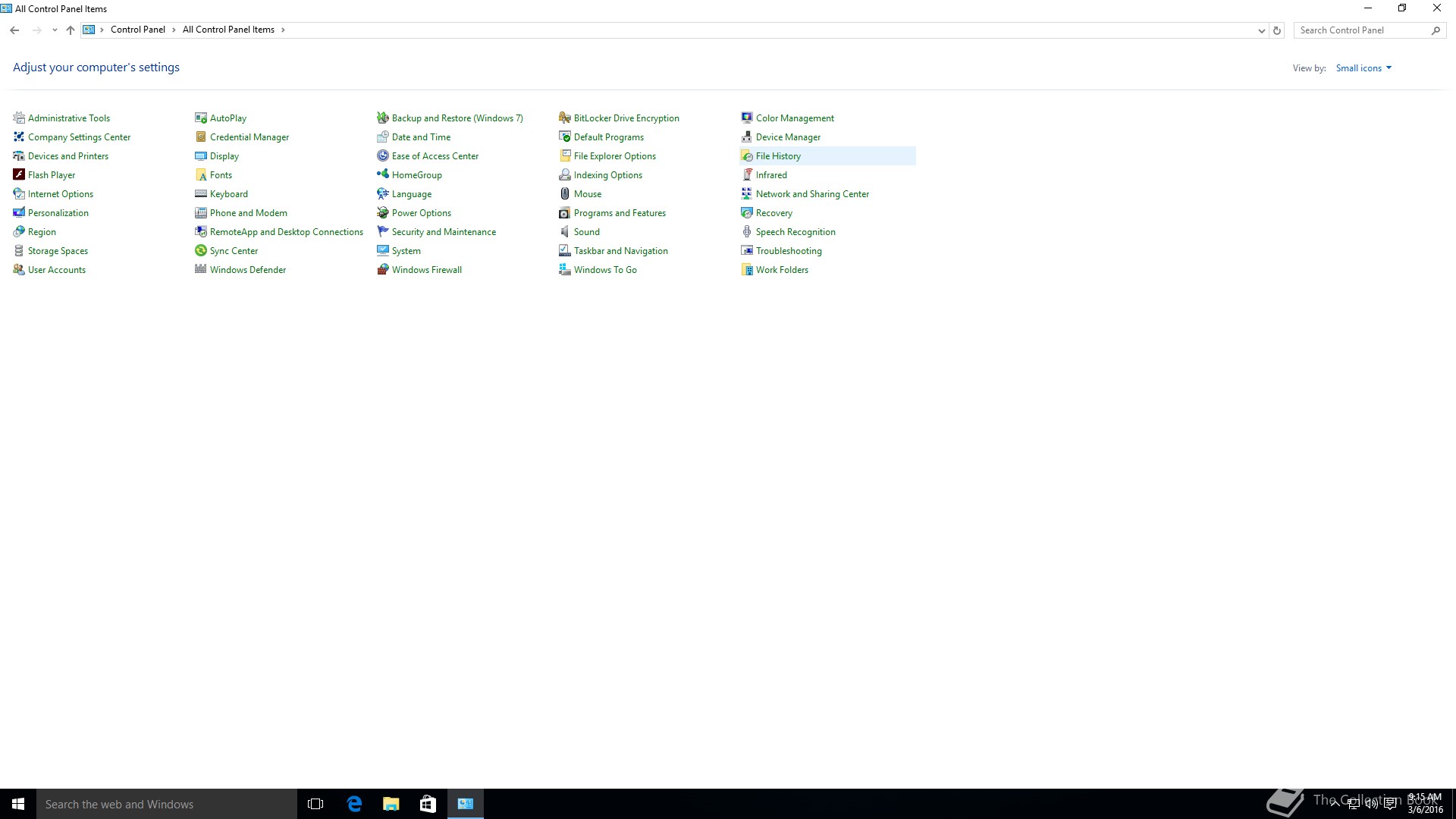
Task: Expand the chevron after All Control Panel Items
Action: pos(283,30)
